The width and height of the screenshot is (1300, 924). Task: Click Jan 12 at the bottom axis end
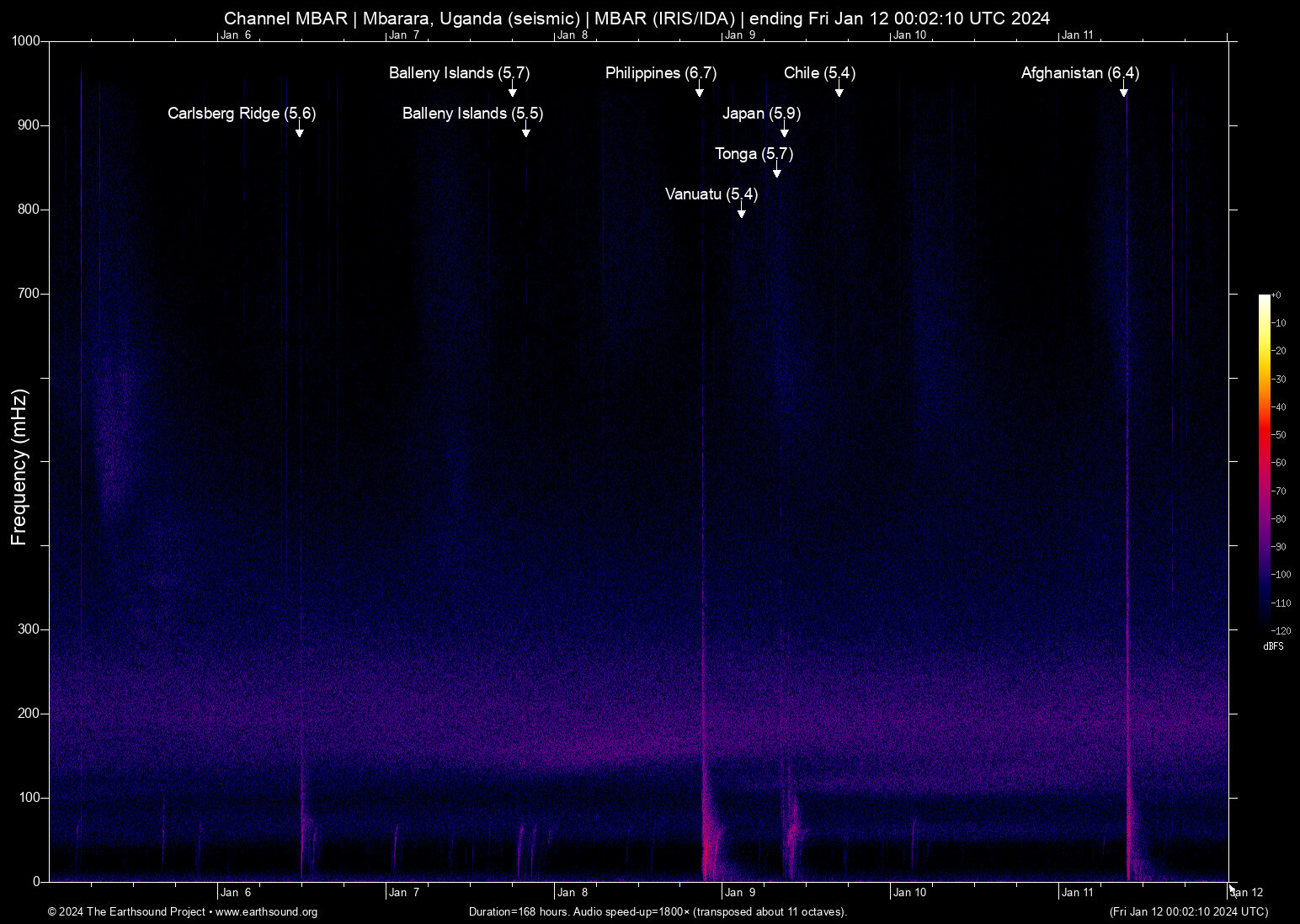(1247, 893)
